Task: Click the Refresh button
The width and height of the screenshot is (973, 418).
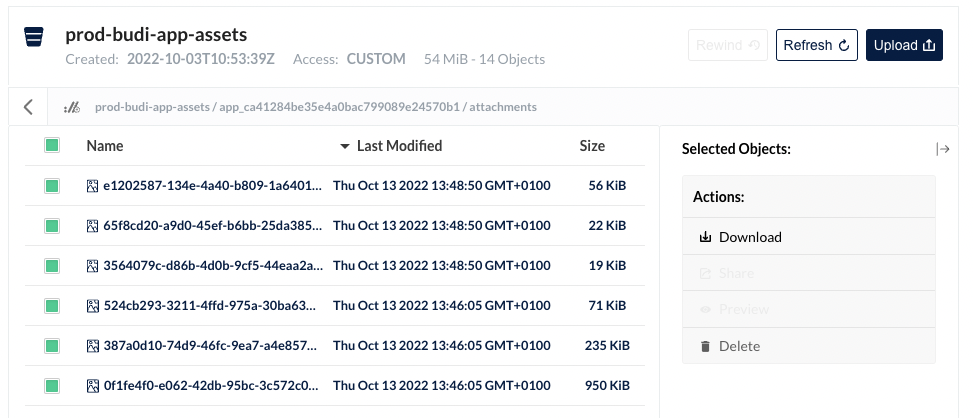Action: coord(817,45)
